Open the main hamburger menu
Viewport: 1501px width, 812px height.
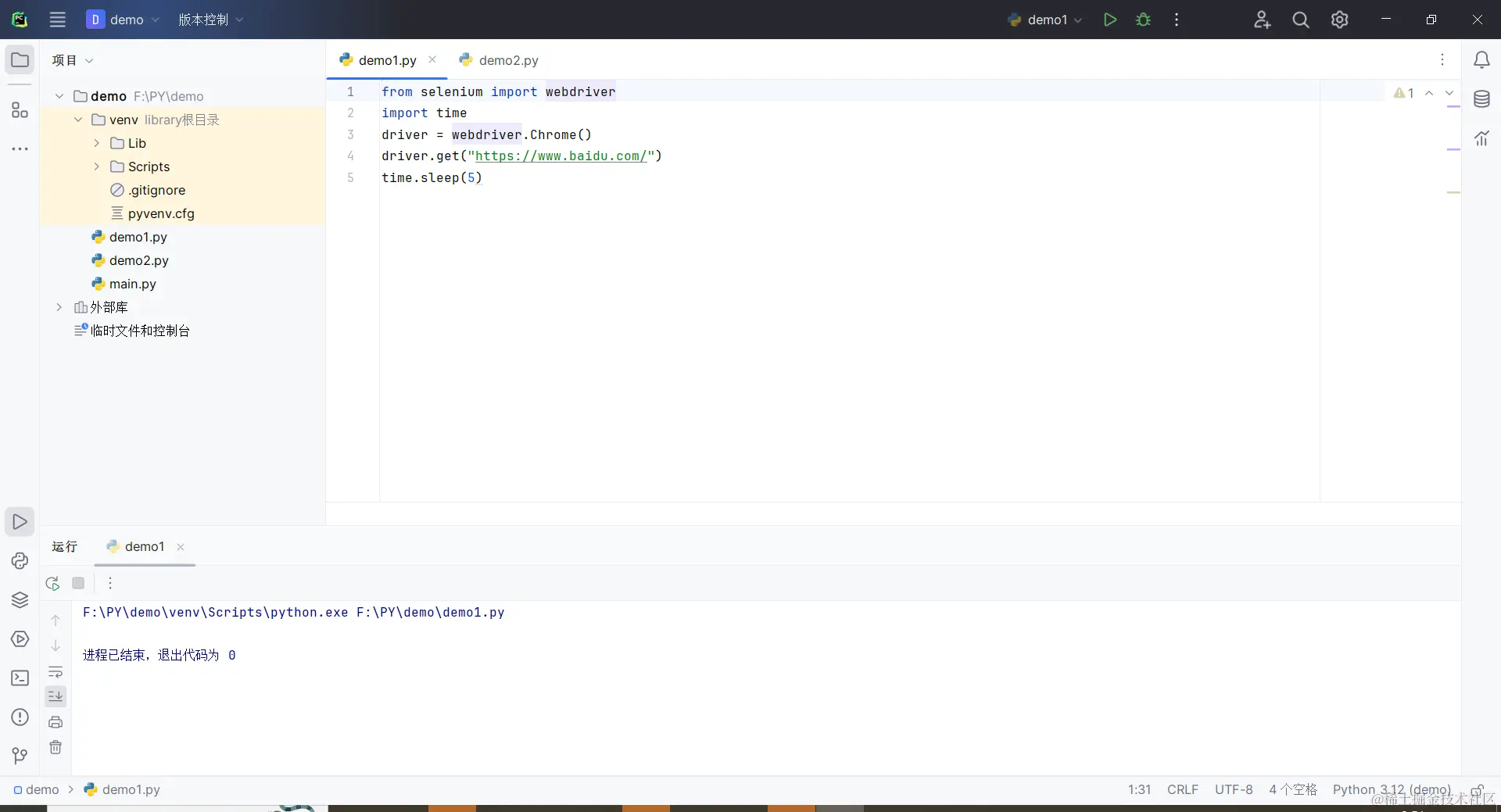pyautogui.click(x=58, y=20)
